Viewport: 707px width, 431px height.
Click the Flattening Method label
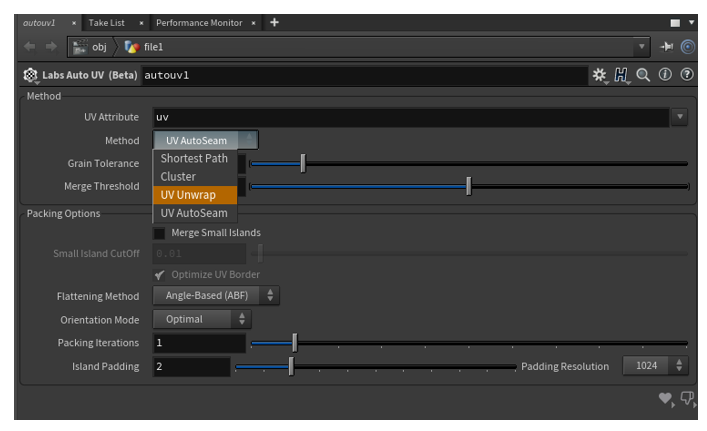tap(98, 296)
